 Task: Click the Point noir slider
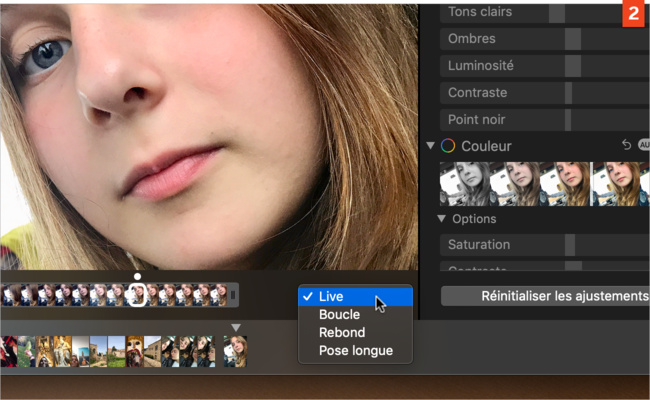click(545, 120)
